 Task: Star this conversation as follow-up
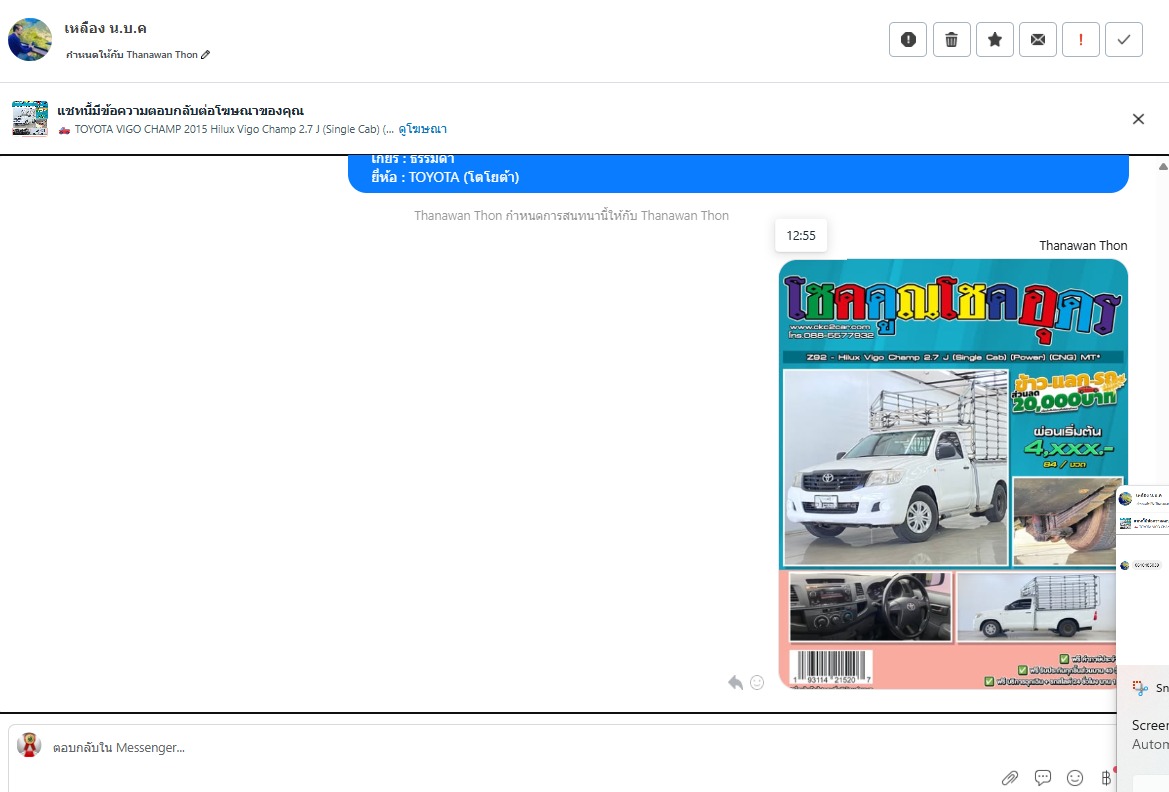coord(994,39)
